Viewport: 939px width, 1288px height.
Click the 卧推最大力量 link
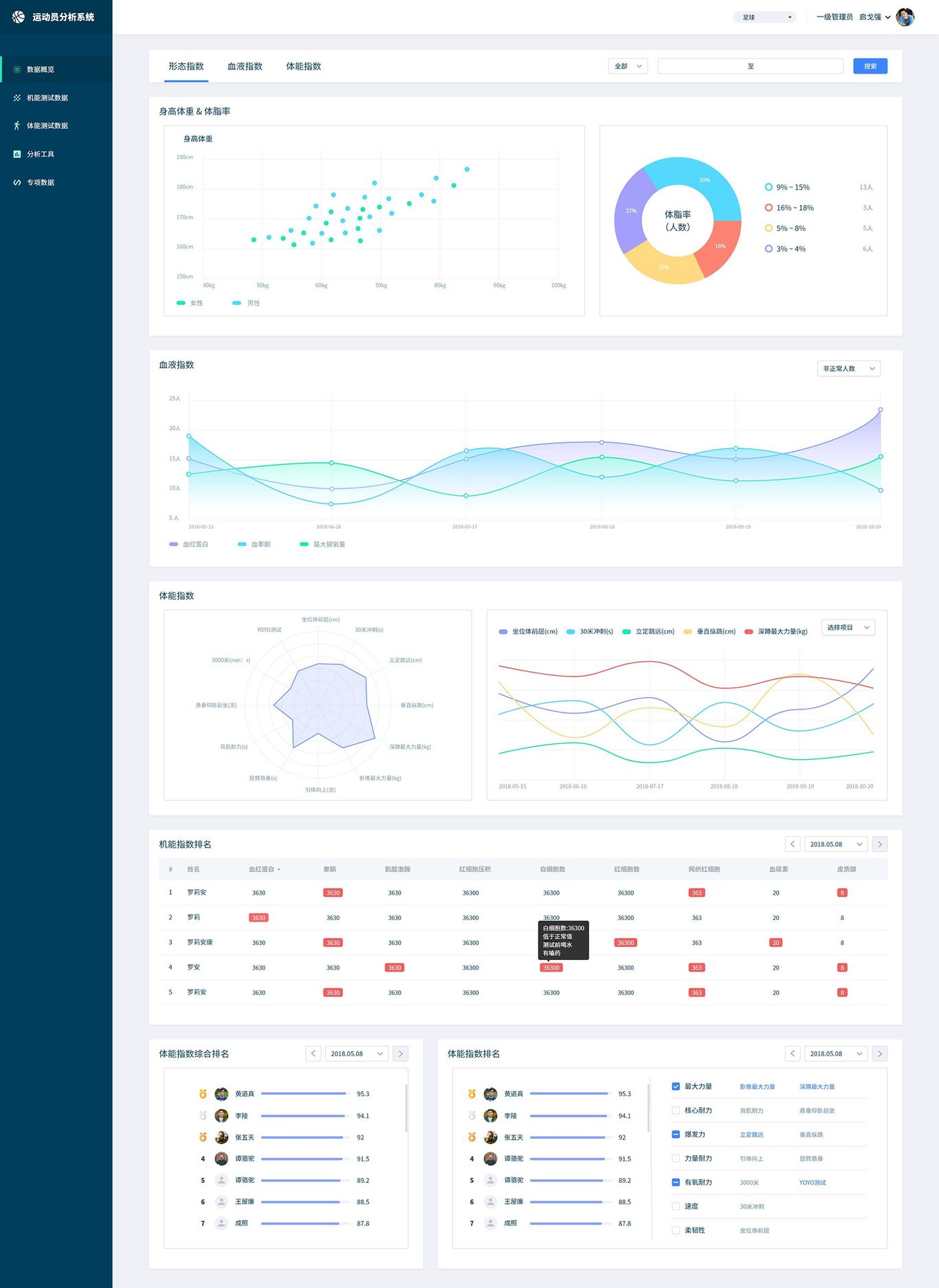pos(757,1087)
